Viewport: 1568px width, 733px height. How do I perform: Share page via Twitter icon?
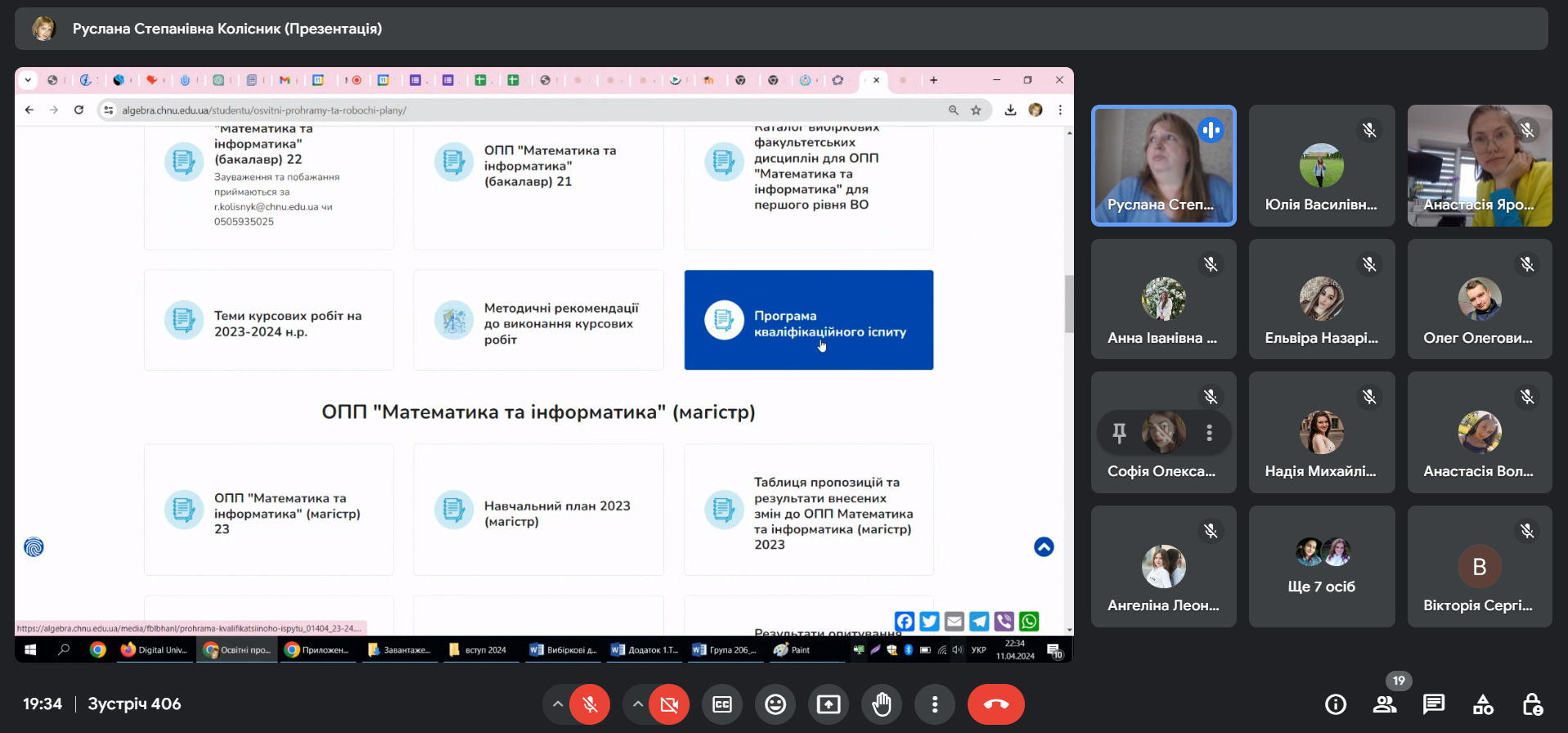[929, 622]
